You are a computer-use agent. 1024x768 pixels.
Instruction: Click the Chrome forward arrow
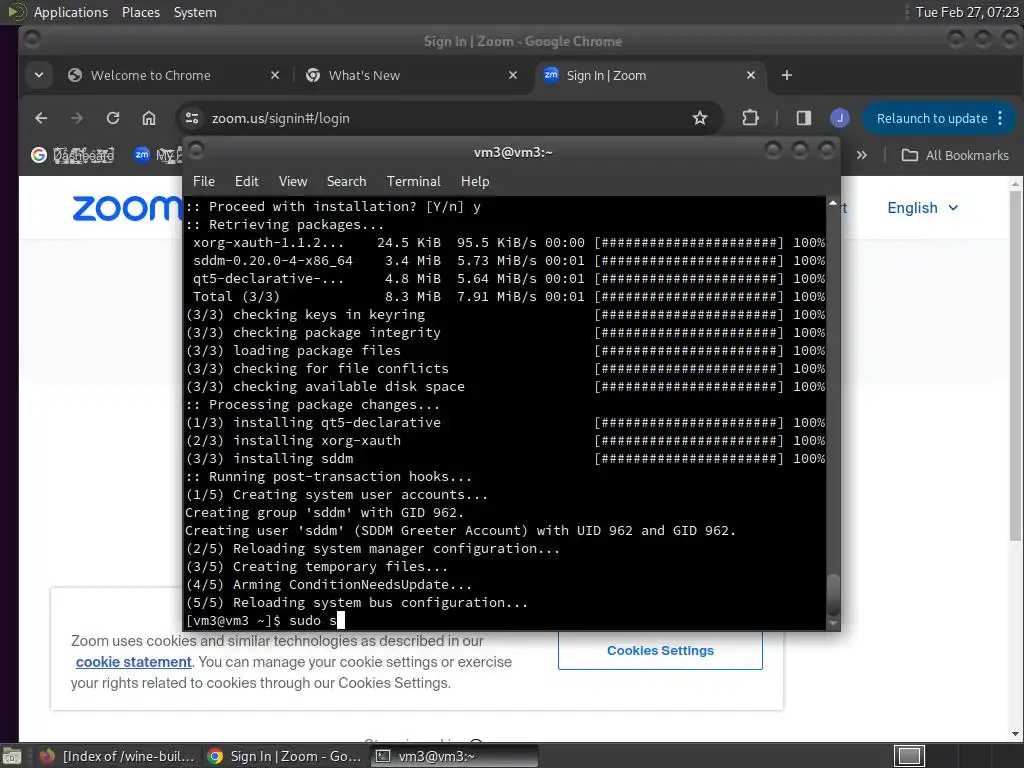pos(77,118)
